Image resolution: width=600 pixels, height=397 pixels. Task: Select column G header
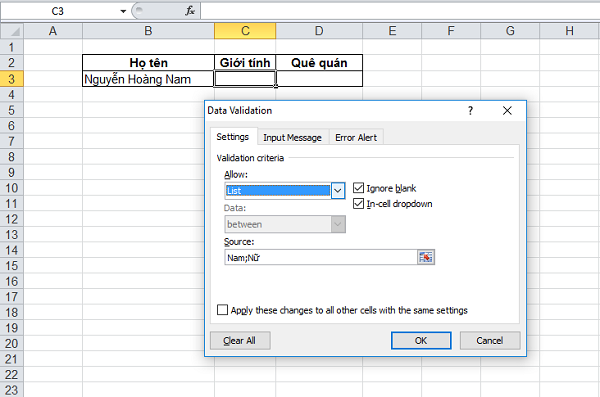click(510, 31)
